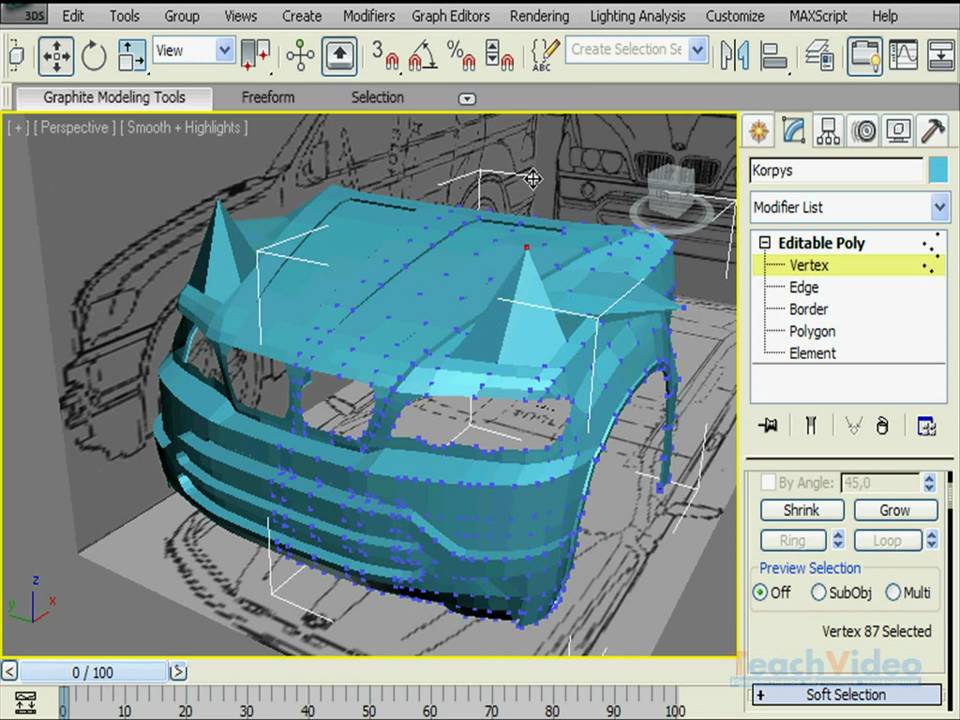Image resolution: width=960 pixels, height=720 pixels.
Task: Select the Move tool in toolbar
Action: coord(57,55)
